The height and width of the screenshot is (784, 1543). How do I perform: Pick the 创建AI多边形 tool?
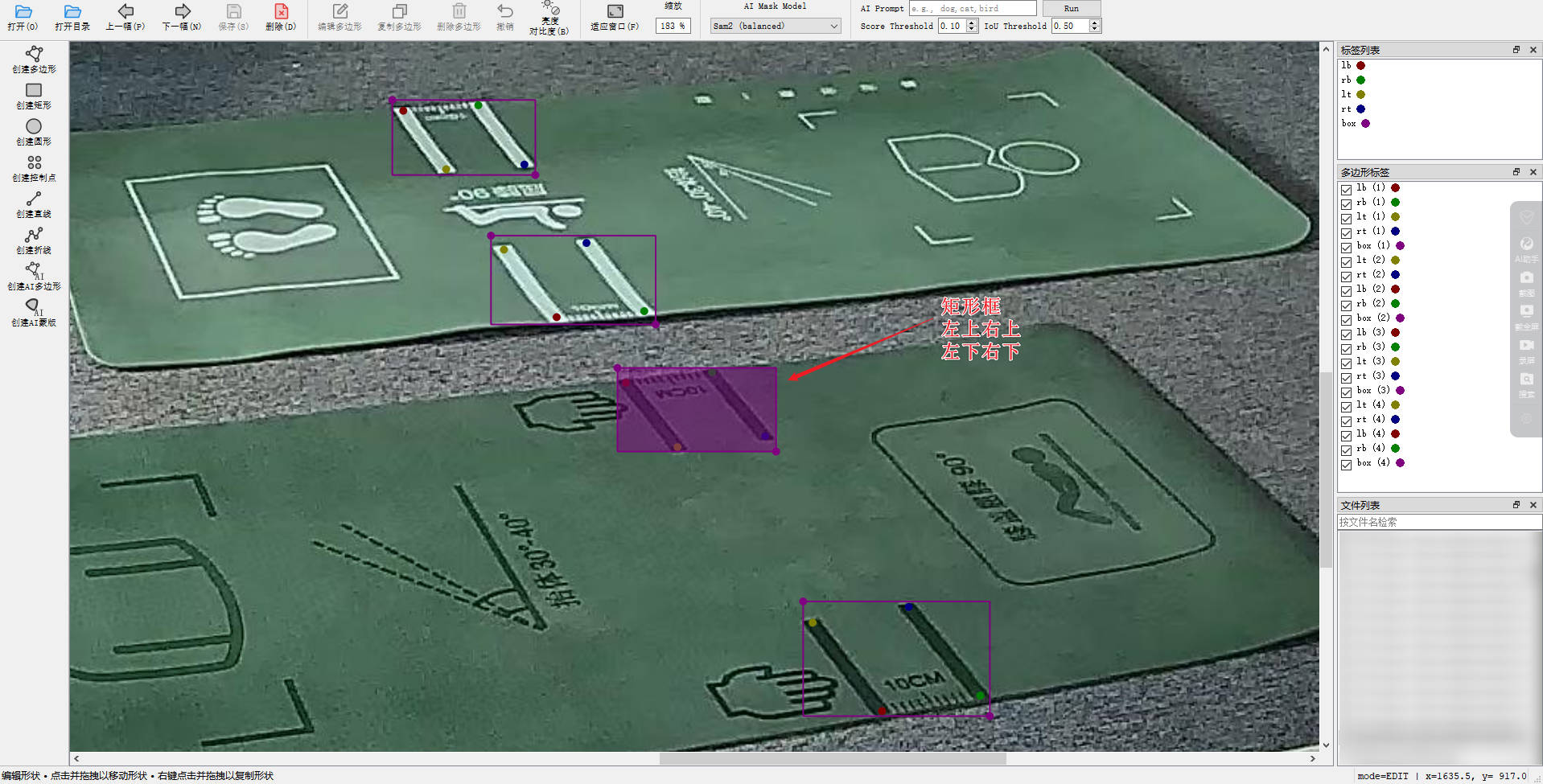click(34, 276)
